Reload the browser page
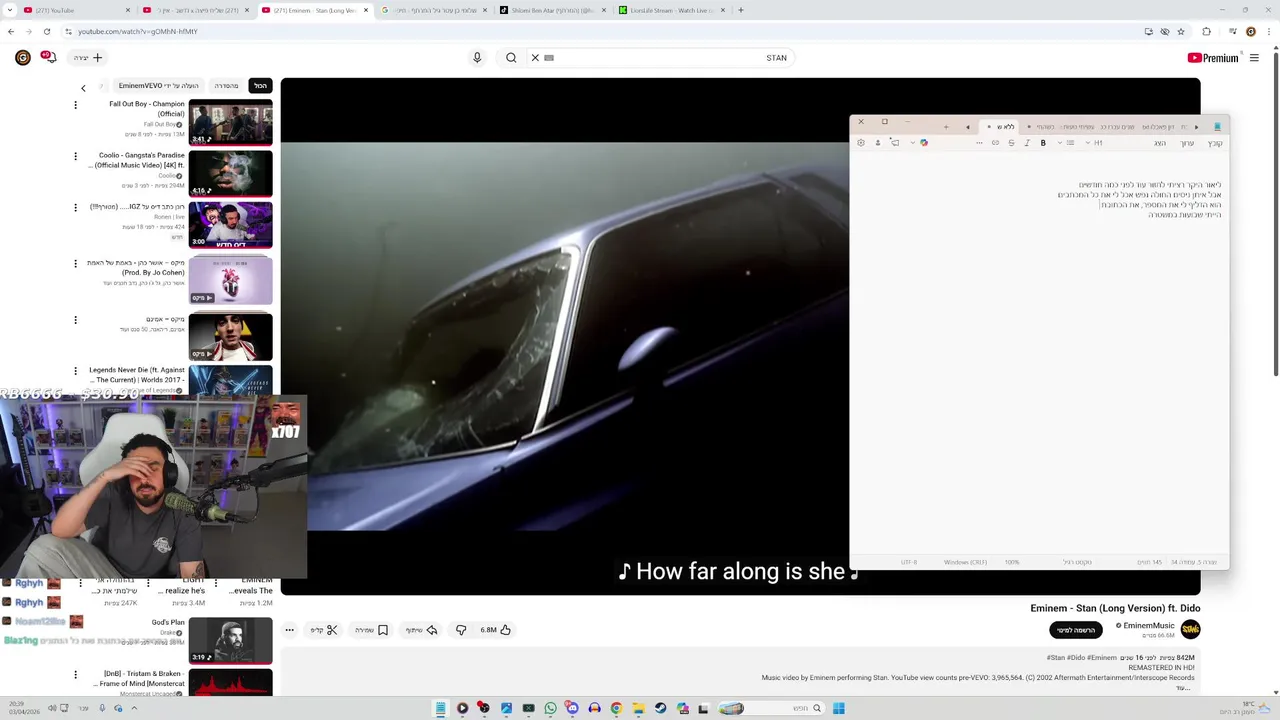Viewport: 1280px width, 720px height. click(46, 31)
